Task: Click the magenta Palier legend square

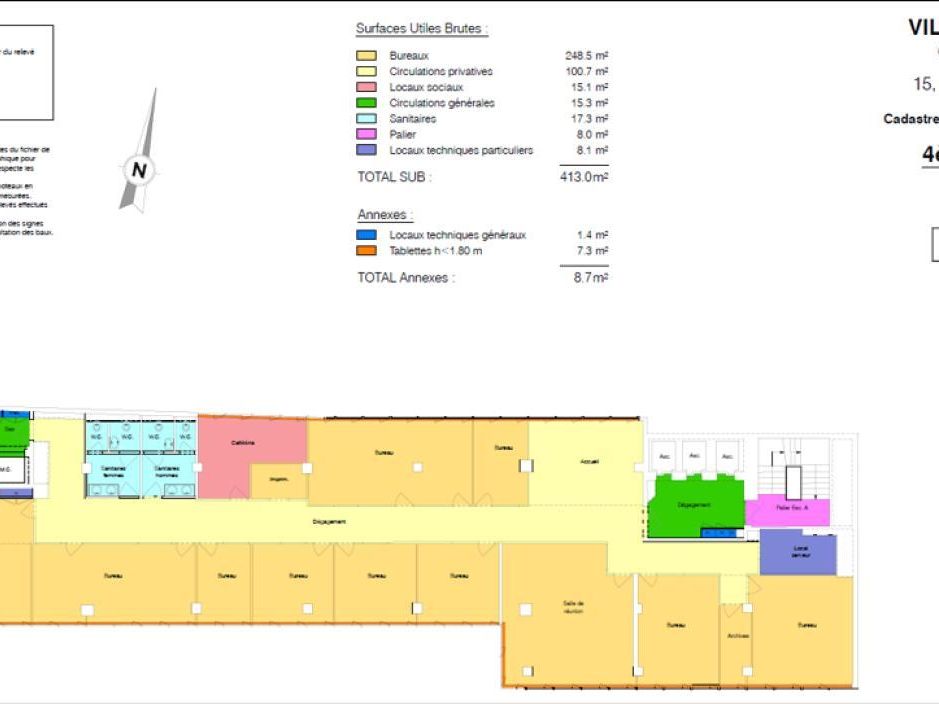Action: (365, 134)
